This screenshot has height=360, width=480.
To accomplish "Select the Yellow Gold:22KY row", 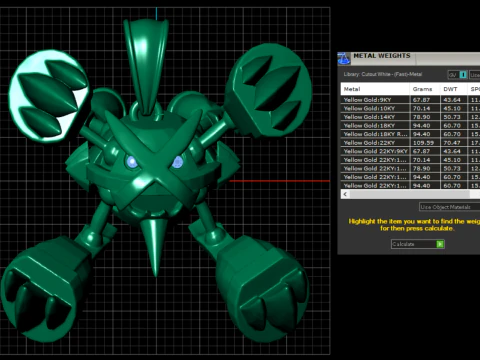I will pyautogui.click(x=410, y=143).
